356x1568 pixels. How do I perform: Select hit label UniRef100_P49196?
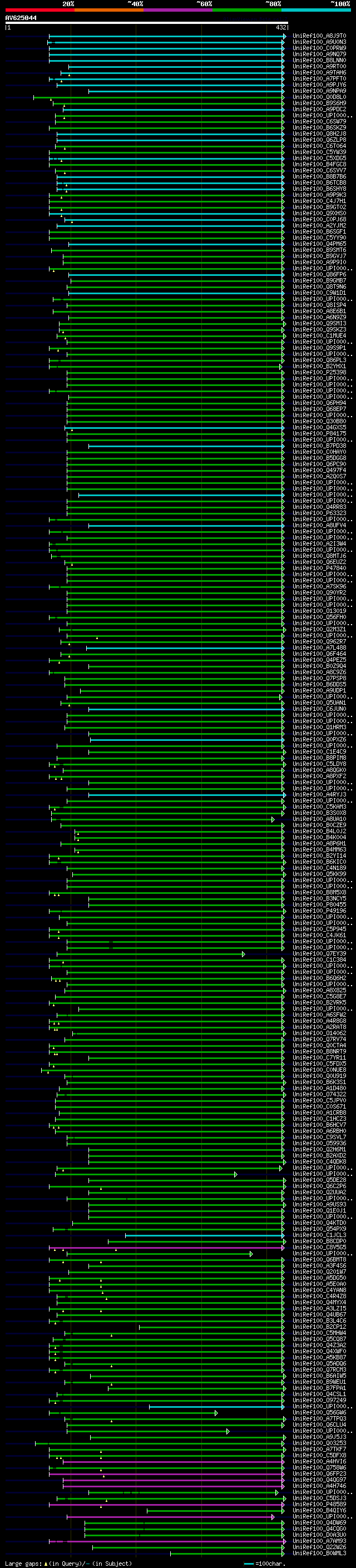[319, 911]
